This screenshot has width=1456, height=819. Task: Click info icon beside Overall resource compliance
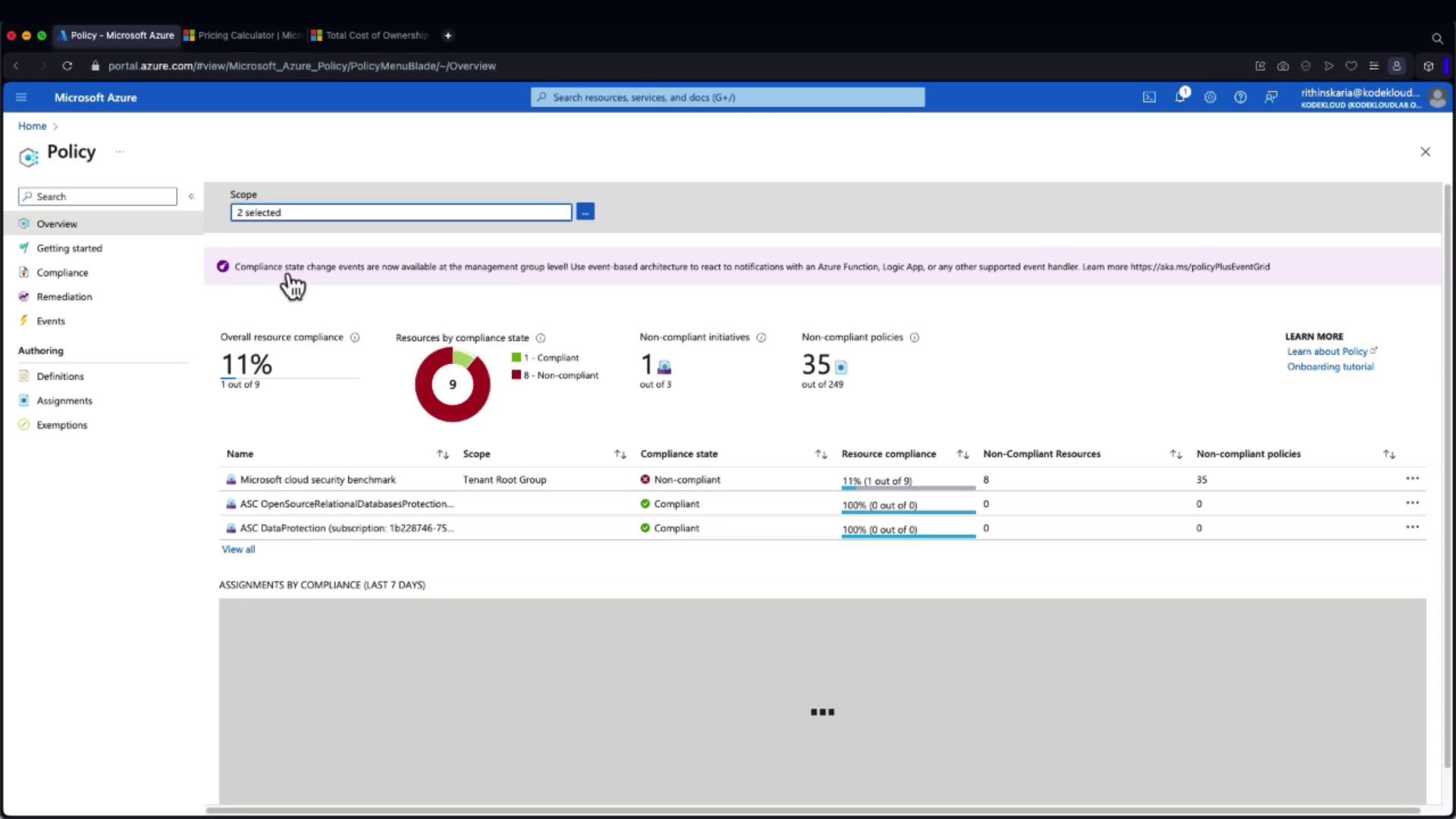pos(355,337)
